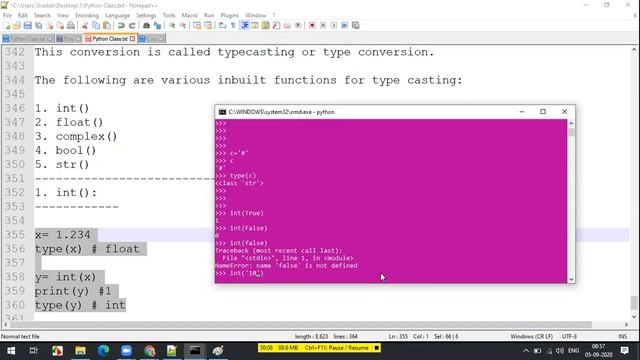Click line 358 'y= int(x)' text

point(65,277)
